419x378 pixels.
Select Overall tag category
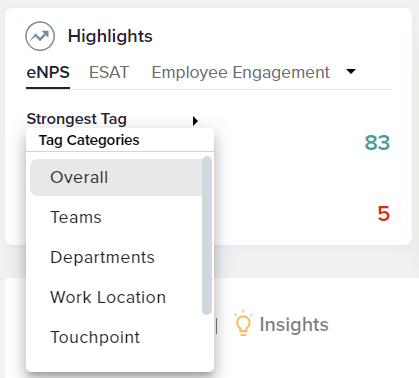[x=116, y=177]
